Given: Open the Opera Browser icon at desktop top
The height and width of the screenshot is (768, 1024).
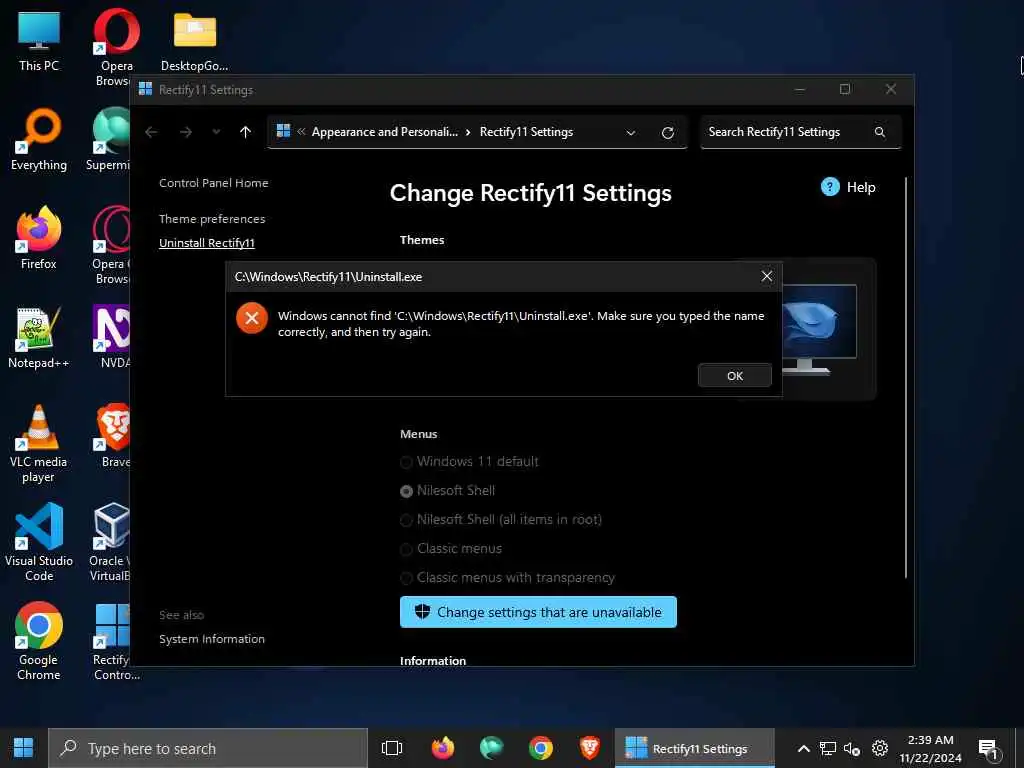Looking at the screenshot, I should click(x=115, y=48).
